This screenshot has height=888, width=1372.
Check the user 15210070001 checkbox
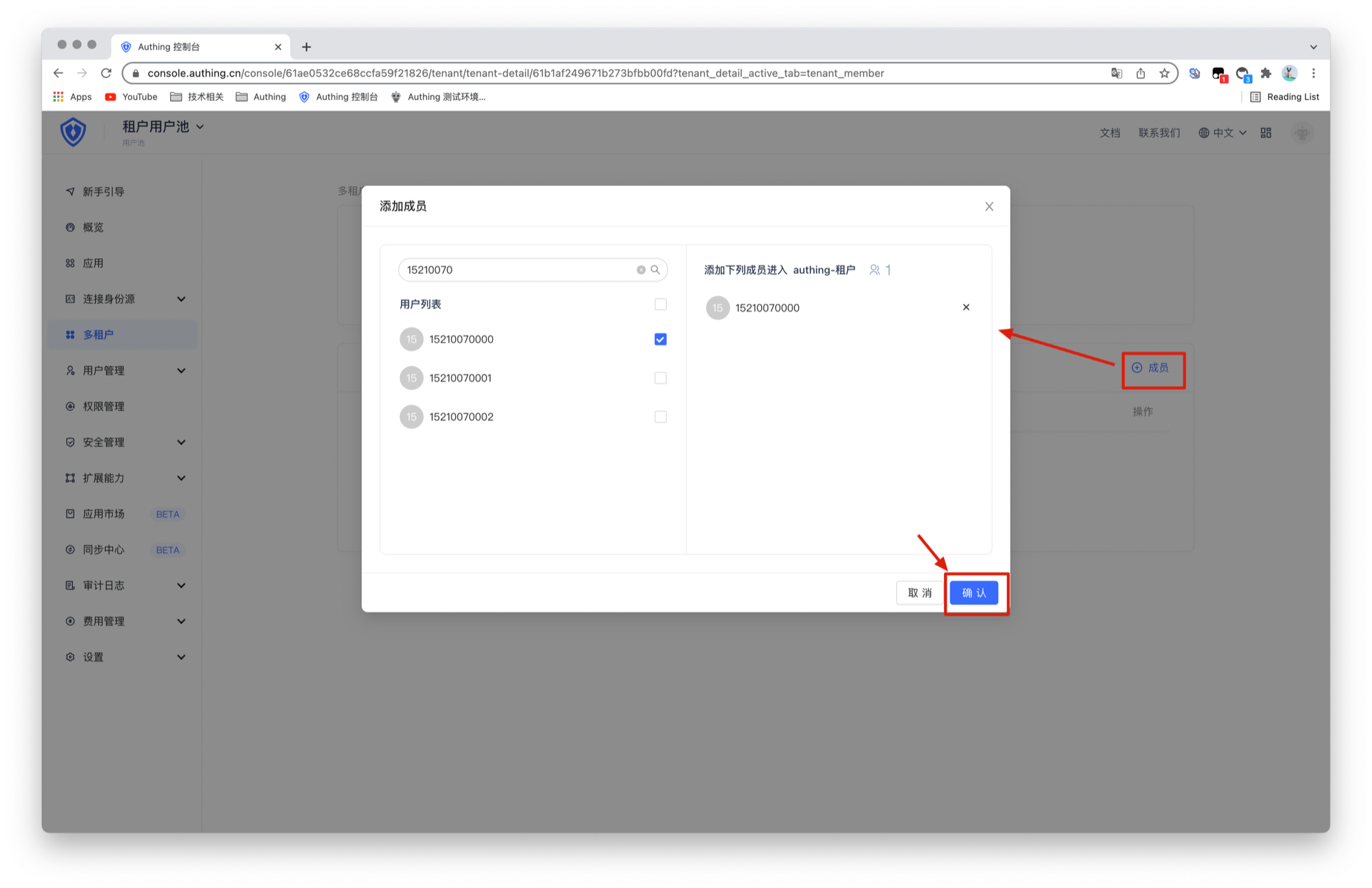coord(660,378)
